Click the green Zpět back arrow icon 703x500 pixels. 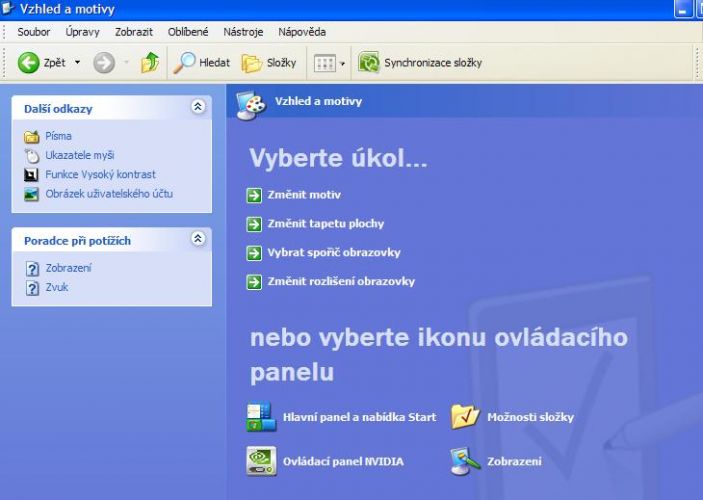pyautogui.click(x=28, y=63)
